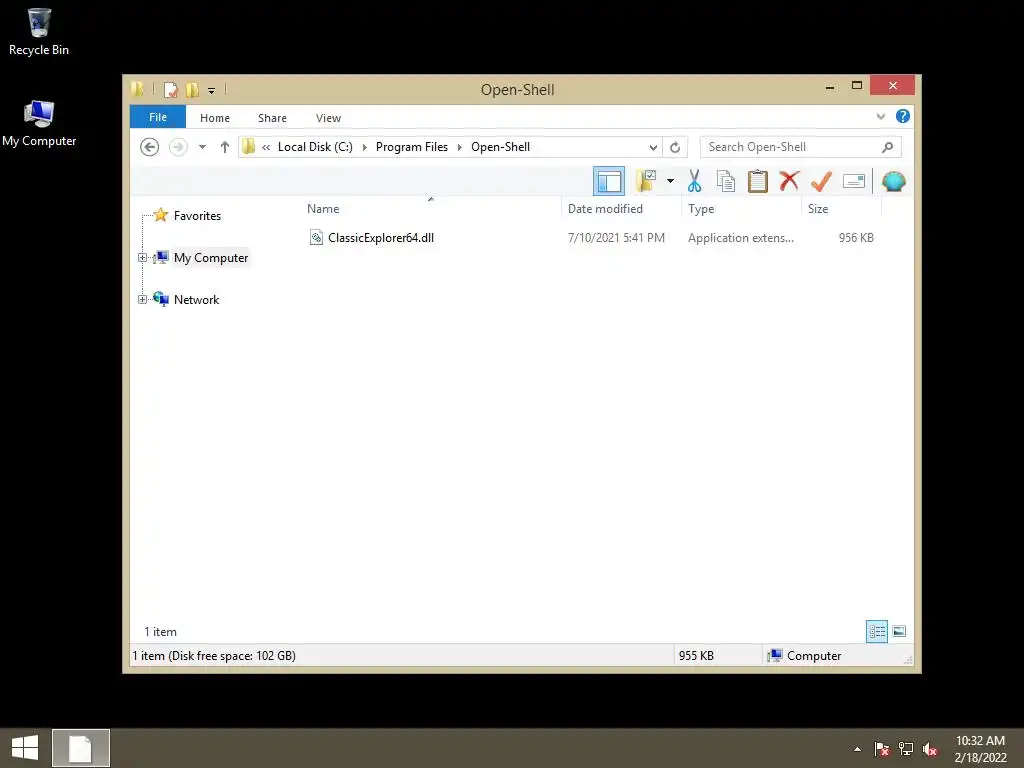1024x768 pixels.
Task: Go back with the Back arrow
Action: [150, 147]
